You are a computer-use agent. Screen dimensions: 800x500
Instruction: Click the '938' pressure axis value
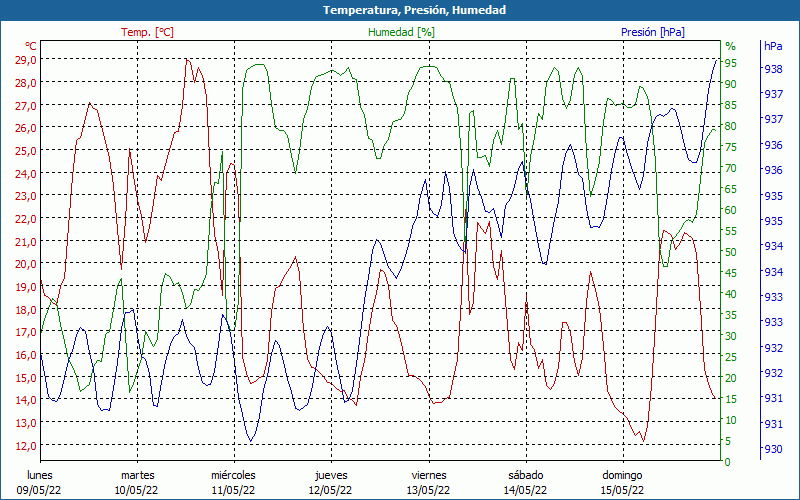coord(773,69)
